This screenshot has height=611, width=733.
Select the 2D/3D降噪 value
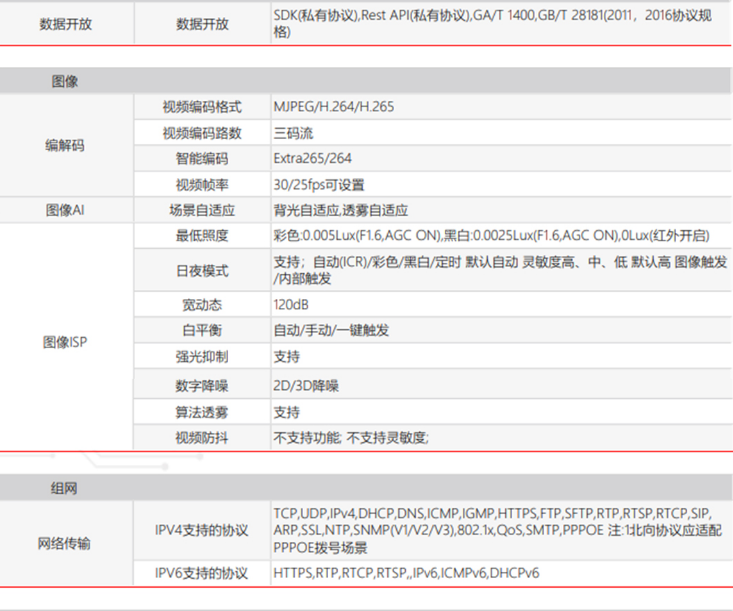(306, 386)
